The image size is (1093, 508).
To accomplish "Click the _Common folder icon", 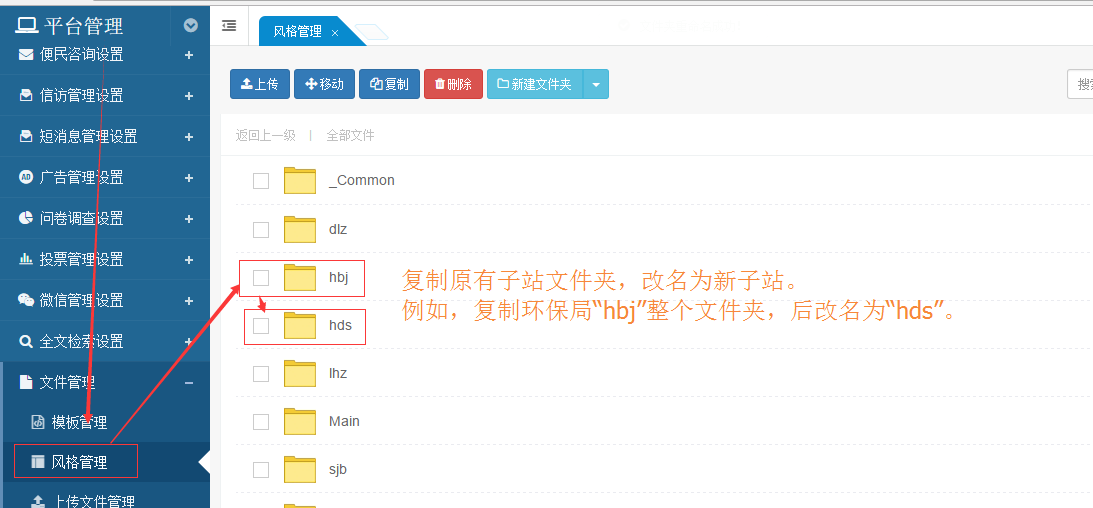I will point(300,180).
